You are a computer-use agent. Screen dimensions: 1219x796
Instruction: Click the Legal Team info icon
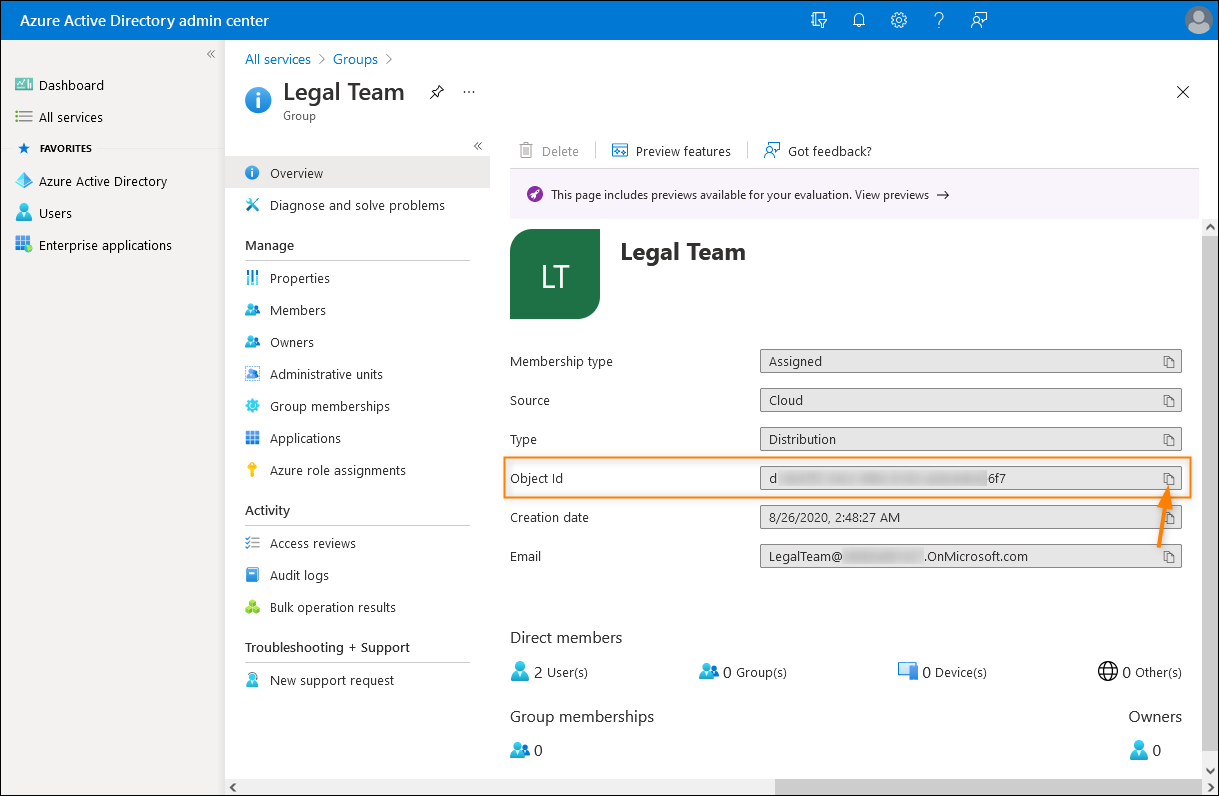point(258,99)
